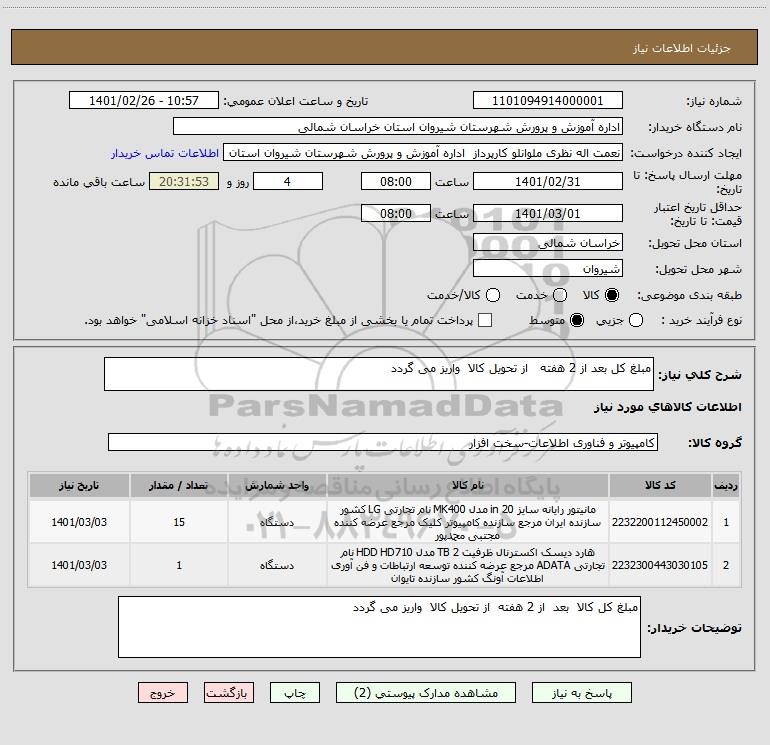Viewport: 770px width, 745px height.
Task: Click the استان محل تحویل field خراسان شمالی
Action: (548, 243)
